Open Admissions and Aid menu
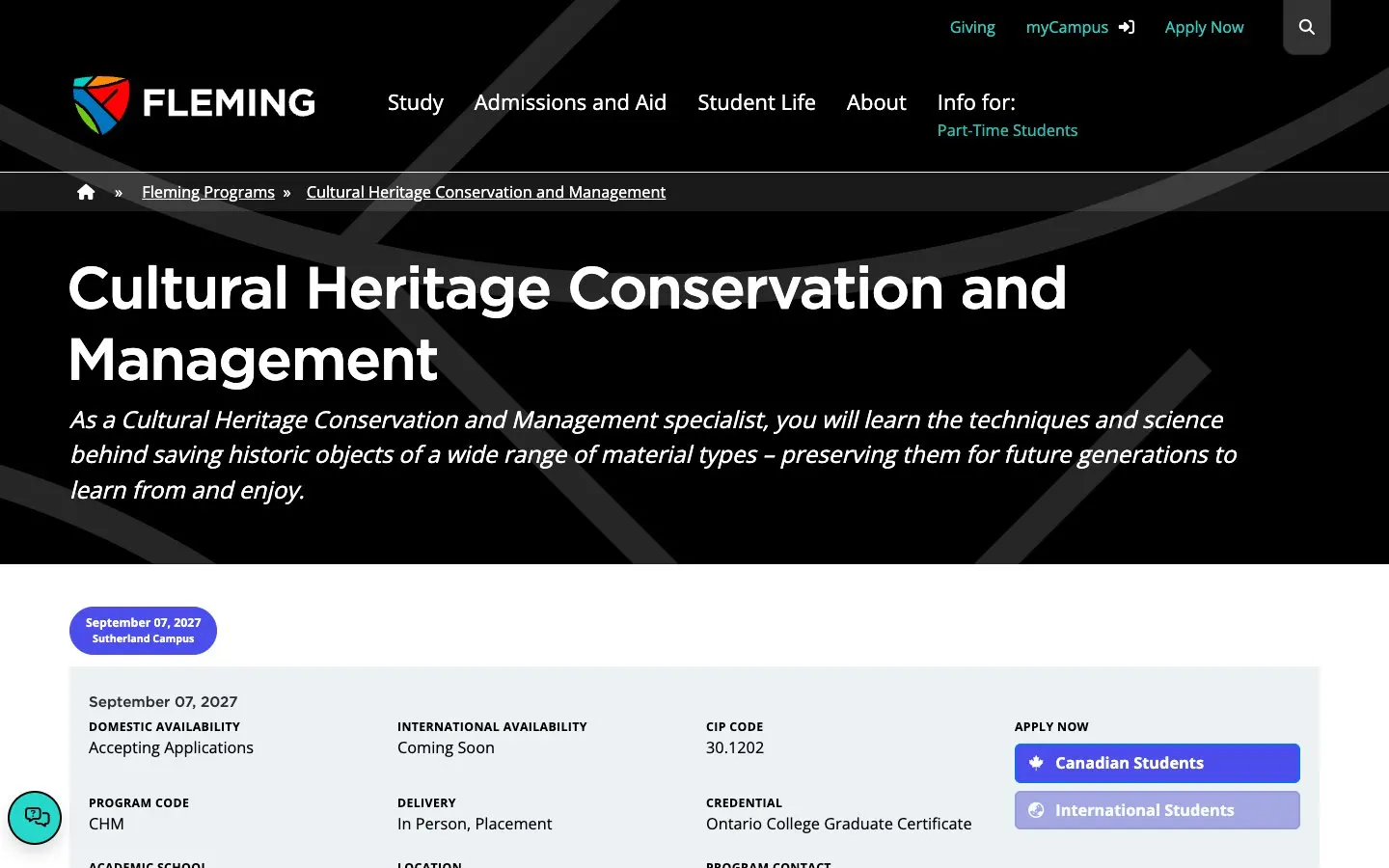The image size is (1389, 868). [x=570, y=102]
